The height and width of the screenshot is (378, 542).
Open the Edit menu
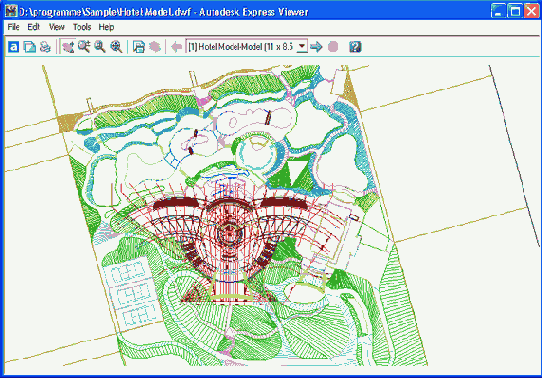tap(34, 27)
